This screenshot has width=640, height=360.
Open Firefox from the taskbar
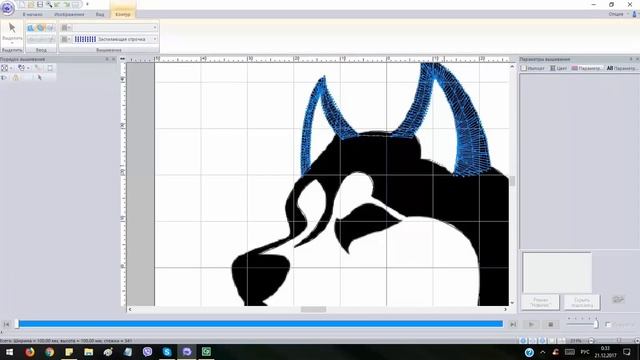click(x=30, y=352)
